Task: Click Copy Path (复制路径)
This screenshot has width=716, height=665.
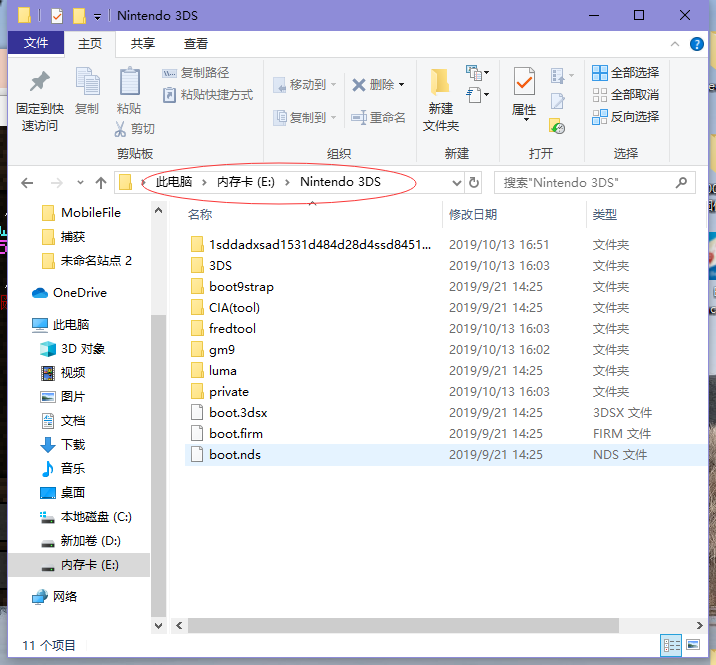Action: [195, 73]
